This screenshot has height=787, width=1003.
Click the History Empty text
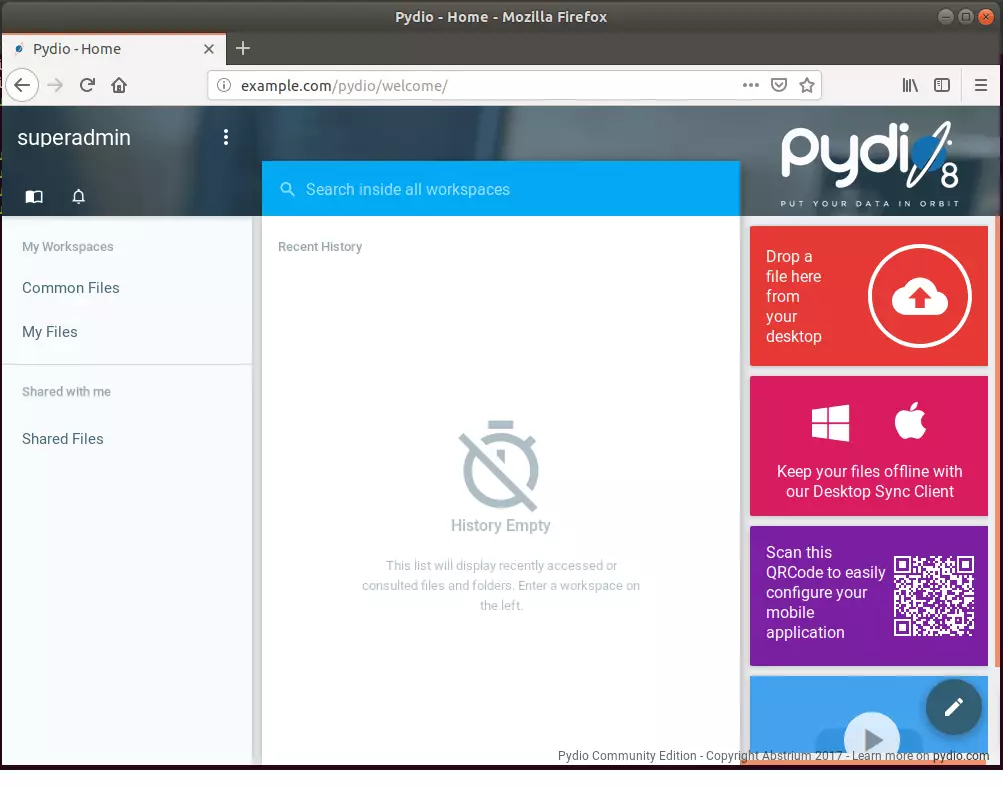click(x=501, y=525)
